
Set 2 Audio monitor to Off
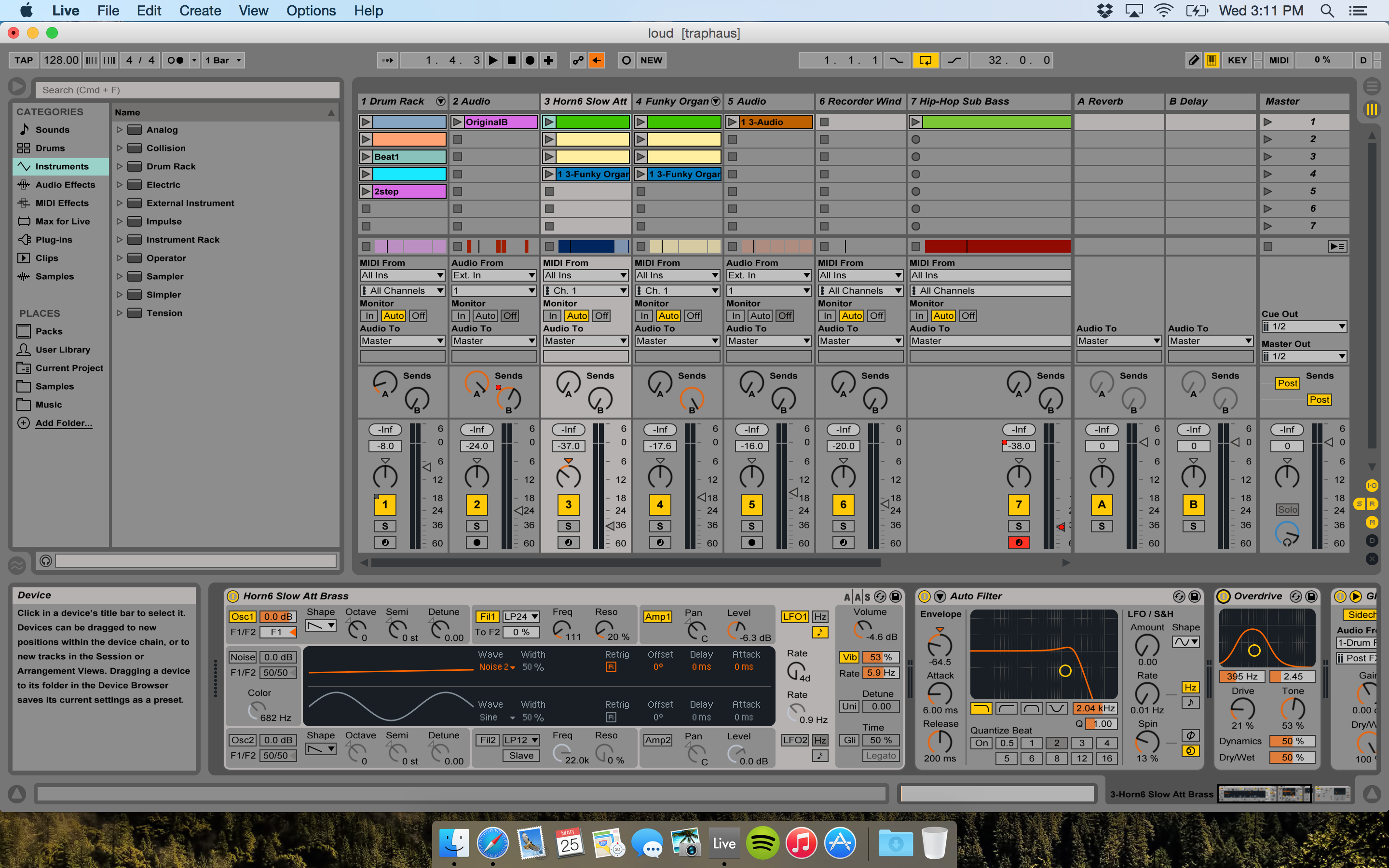point(510,316)
